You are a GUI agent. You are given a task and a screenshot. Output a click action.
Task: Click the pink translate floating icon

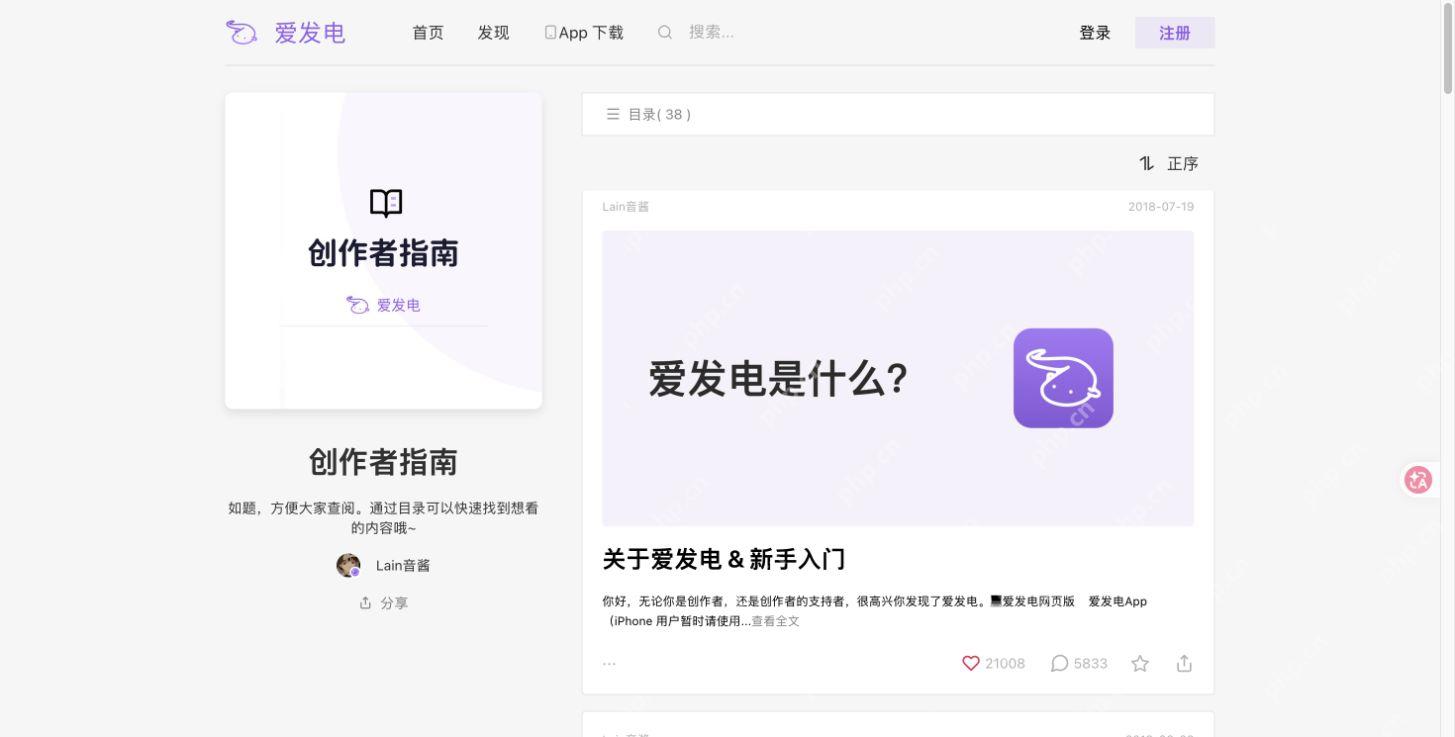coord(1418,480)
